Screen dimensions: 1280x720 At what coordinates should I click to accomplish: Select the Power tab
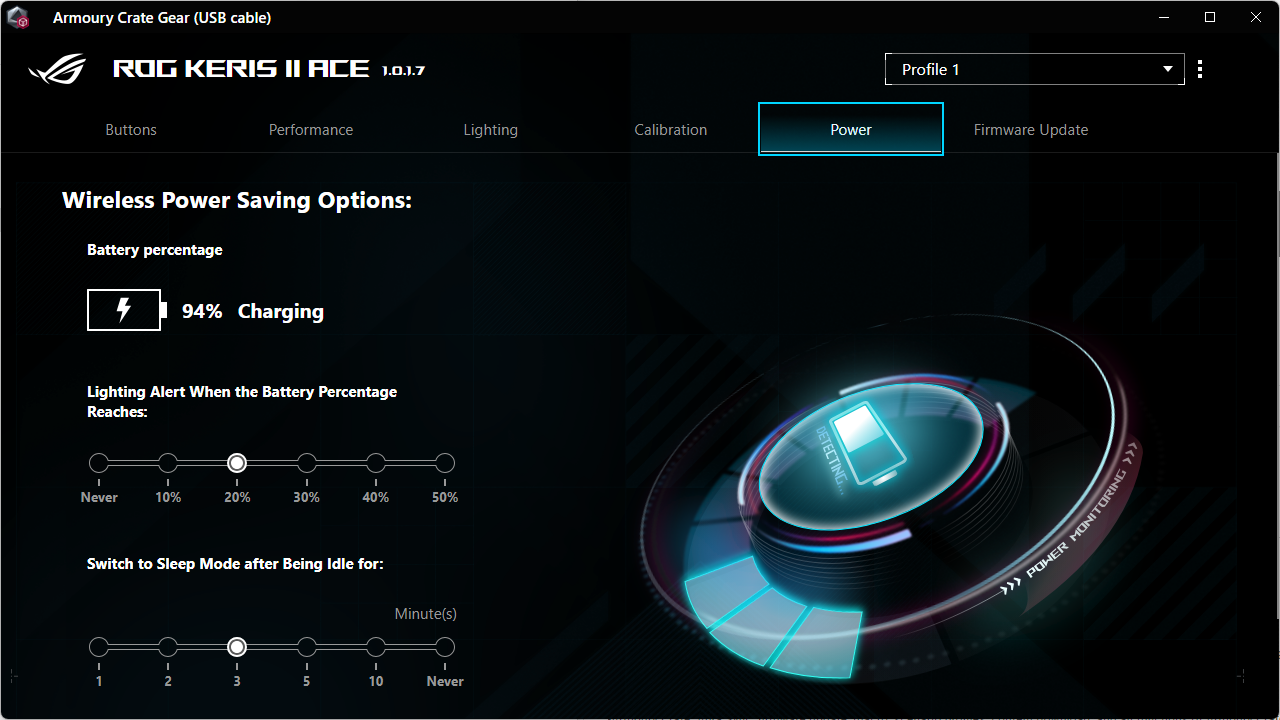[x=851, y=130]
